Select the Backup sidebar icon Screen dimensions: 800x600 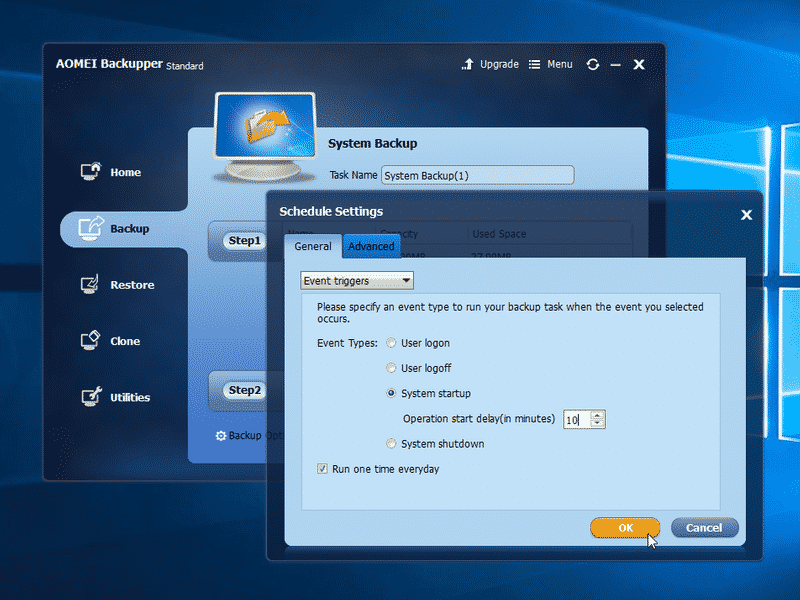pyautogui.click(x=91, y=228)
